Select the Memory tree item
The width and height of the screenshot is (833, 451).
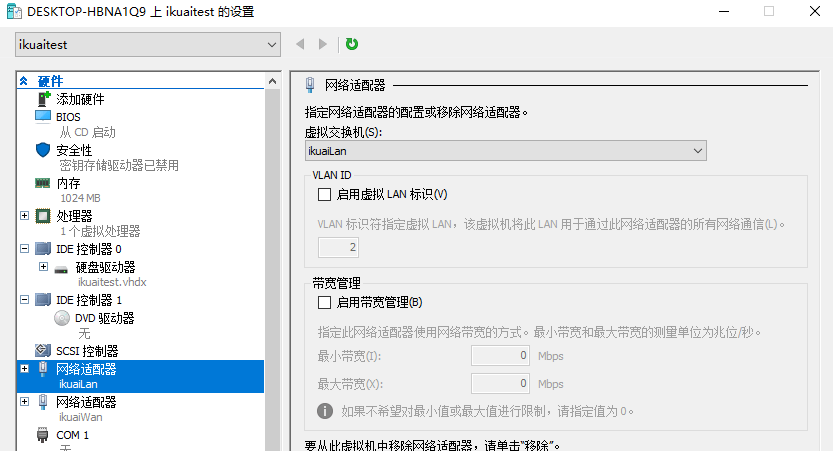(x=69, y=183)
